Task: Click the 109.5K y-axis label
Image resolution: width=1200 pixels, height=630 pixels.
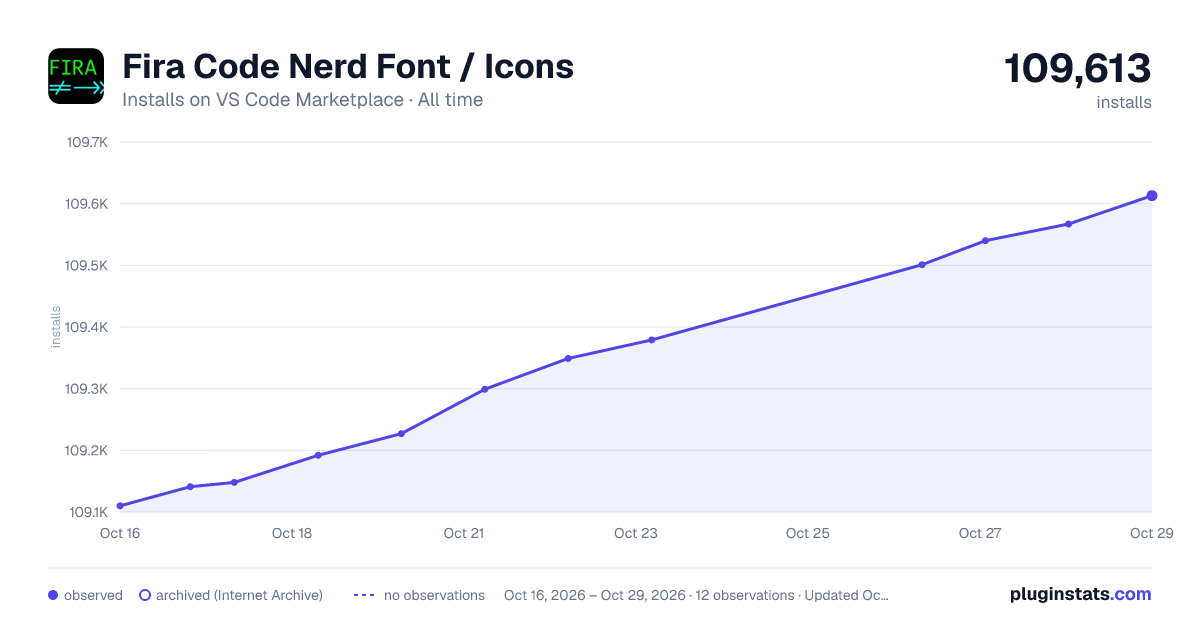Action: pos(87,266)
